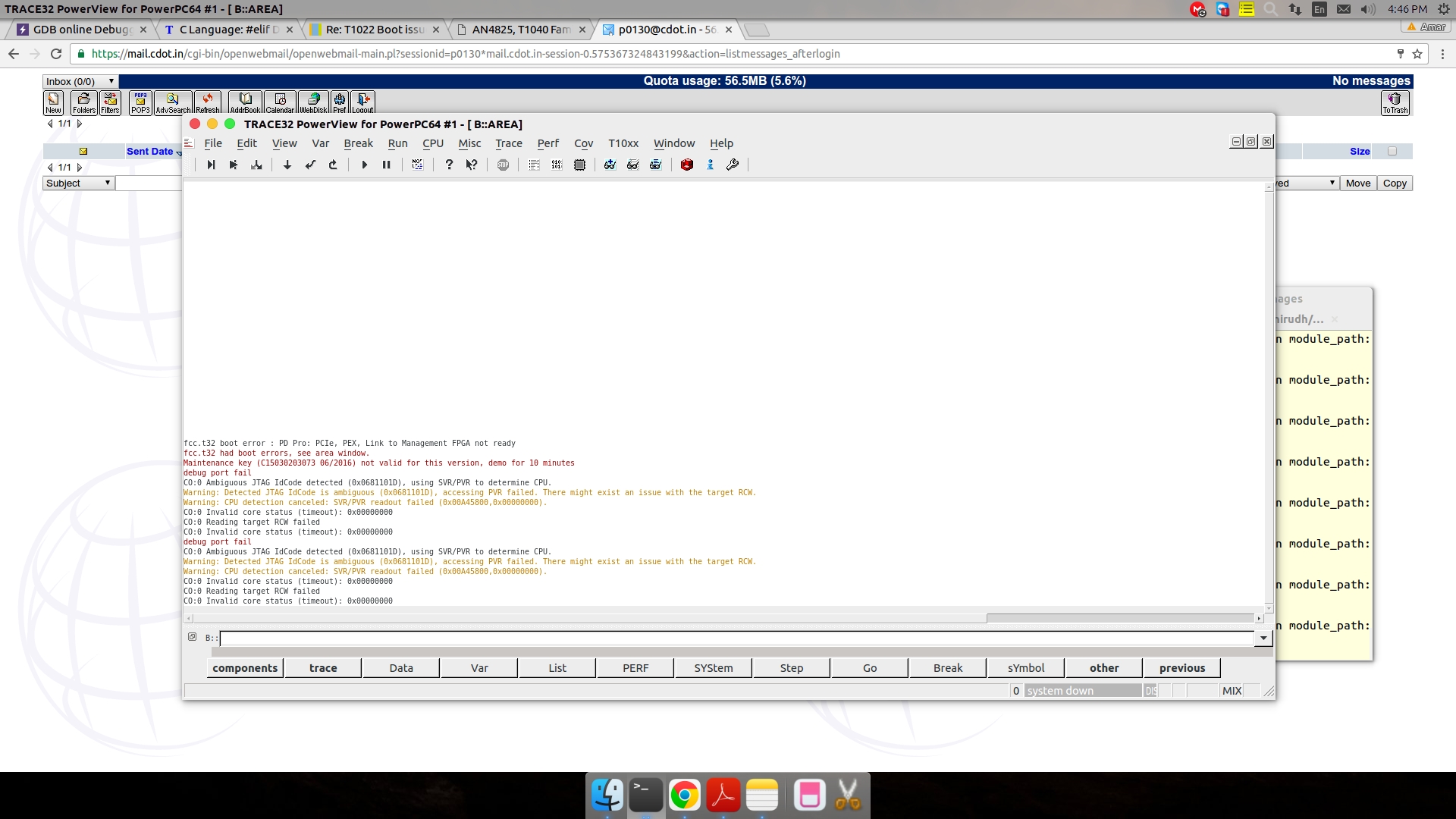Click the Go (run) arrow in the toolbar
The width and height of the screenshot is (1456, 819).
click(x=364, y=165)
